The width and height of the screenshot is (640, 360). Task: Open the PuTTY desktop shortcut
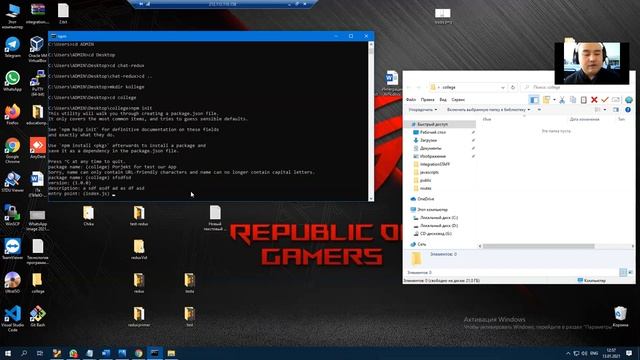click(37, 82)
